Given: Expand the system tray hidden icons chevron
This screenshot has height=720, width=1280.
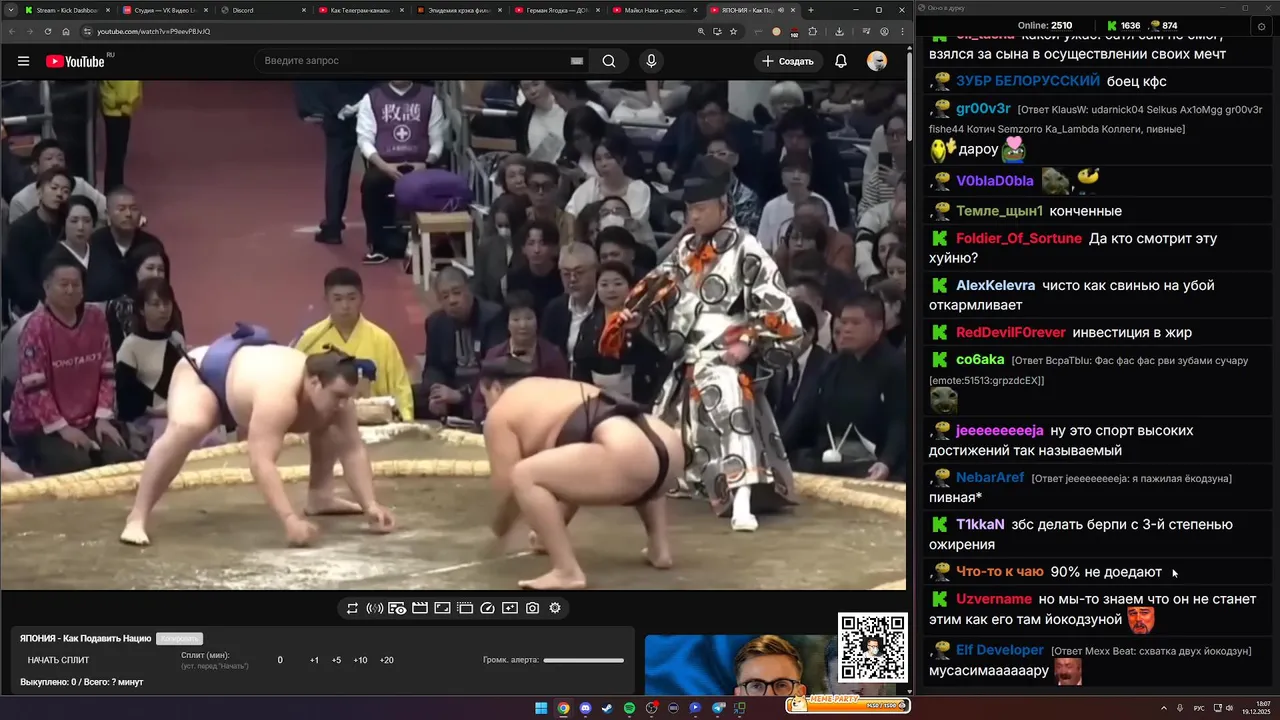Looking at the screenshot, I should (x=1164, y=708).
